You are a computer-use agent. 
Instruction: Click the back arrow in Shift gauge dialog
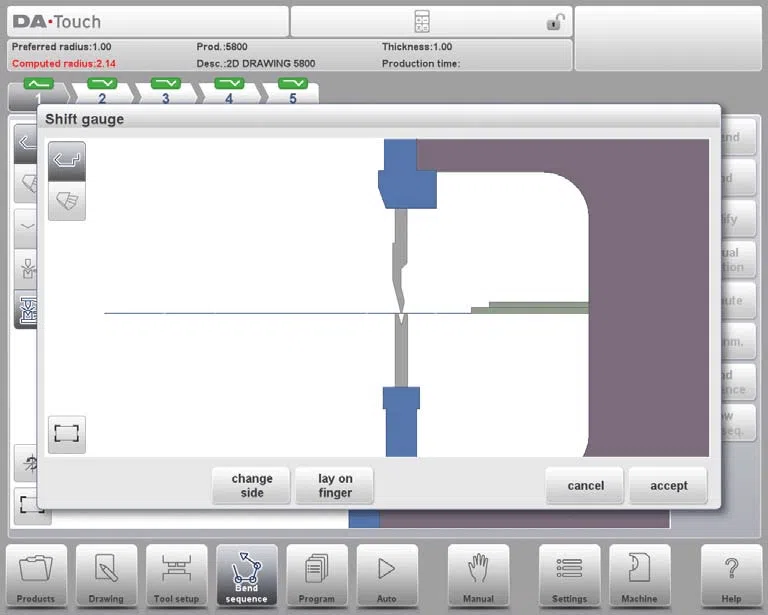[67, 161]
